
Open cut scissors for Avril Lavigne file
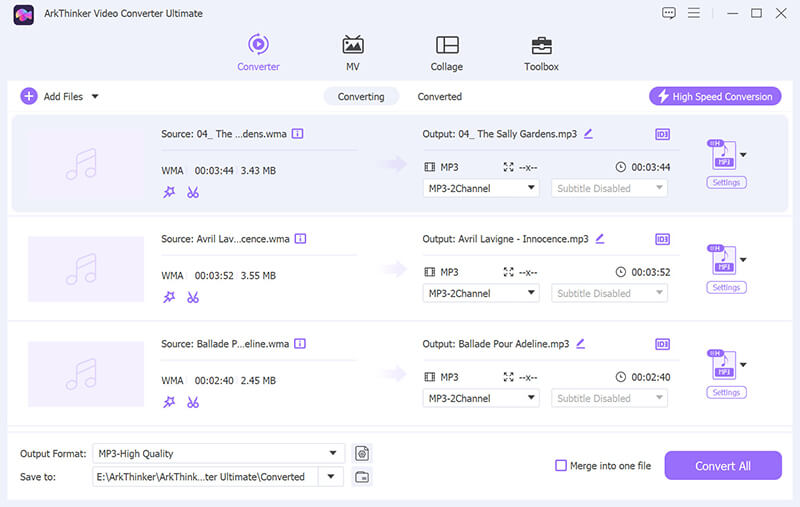(x=192, y=297)
